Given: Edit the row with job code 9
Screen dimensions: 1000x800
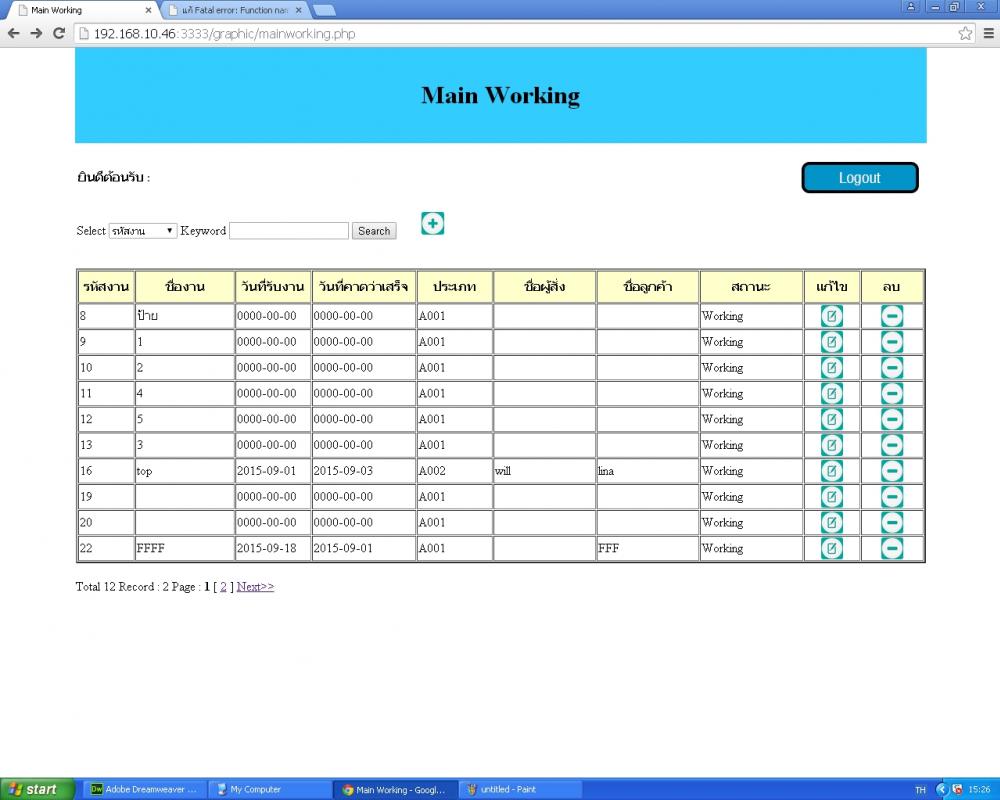Looking at the screenshot, I should tap(831, 342).
